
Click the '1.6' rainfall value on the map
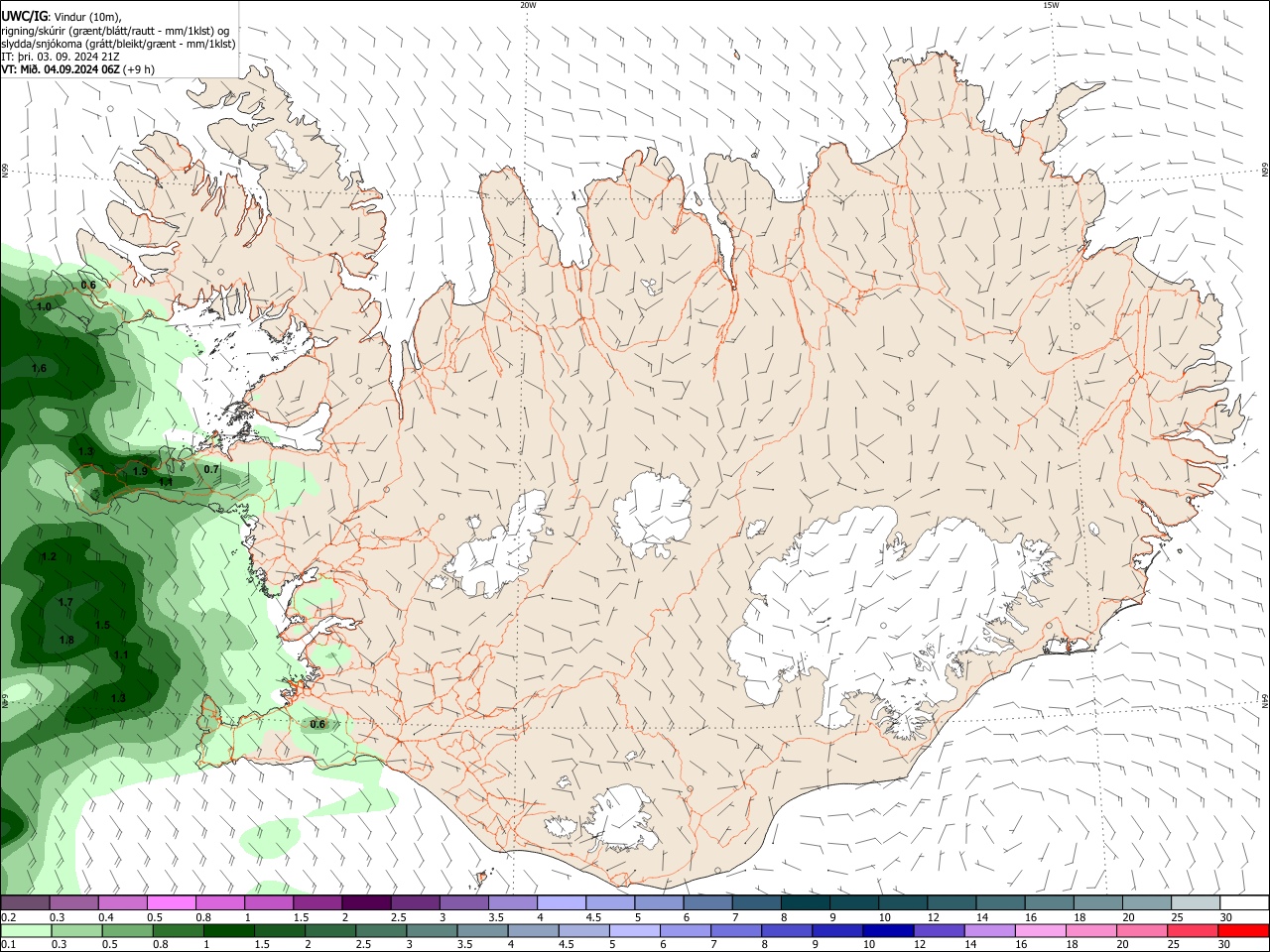(x=39, y=369)
